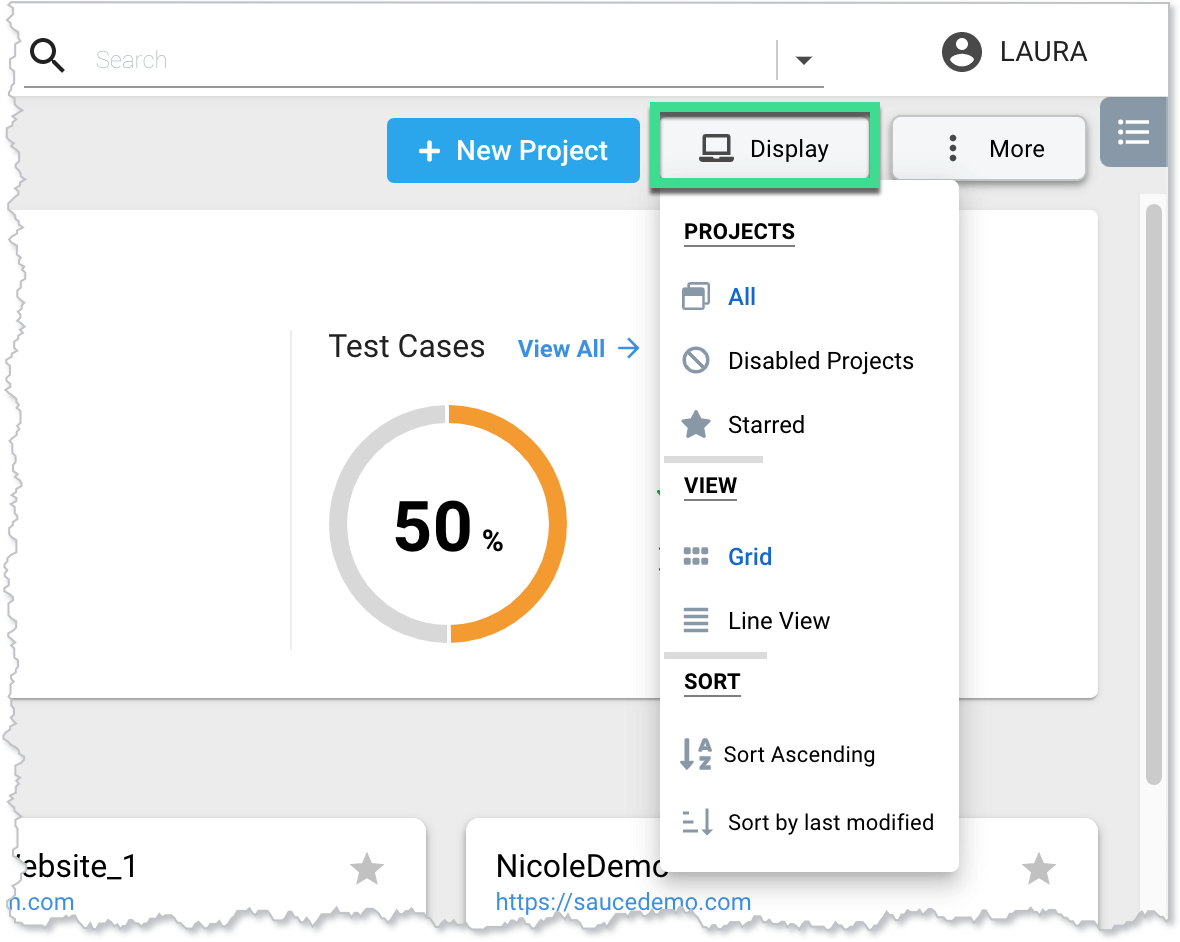Image resolution: width=1180 pixels, height=942 pixels.
Task: Select All projects in Display menu
Action: click(x=741, y=297)
